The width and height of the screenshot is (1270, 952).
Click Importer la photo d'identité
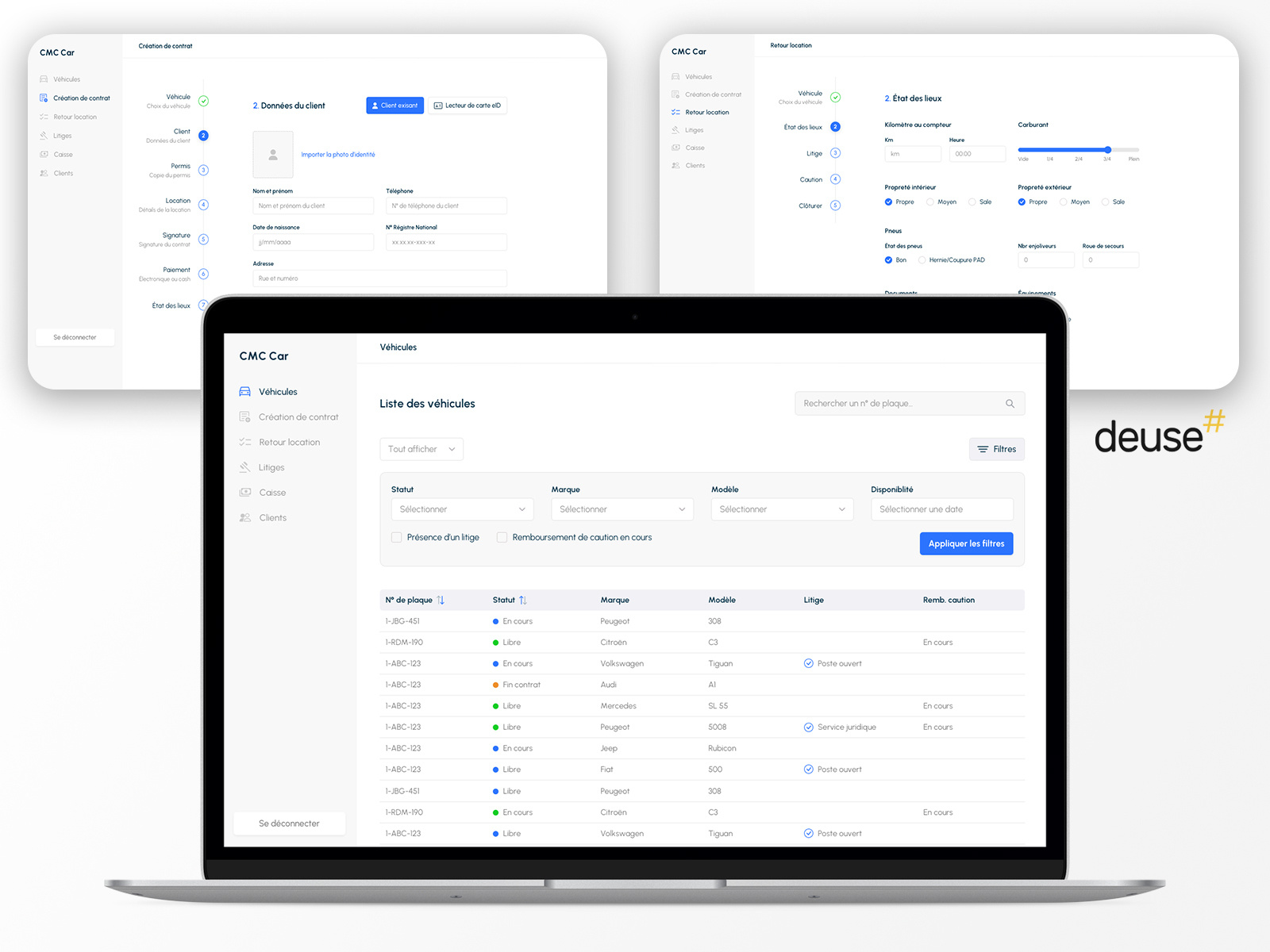coord(337,154)
